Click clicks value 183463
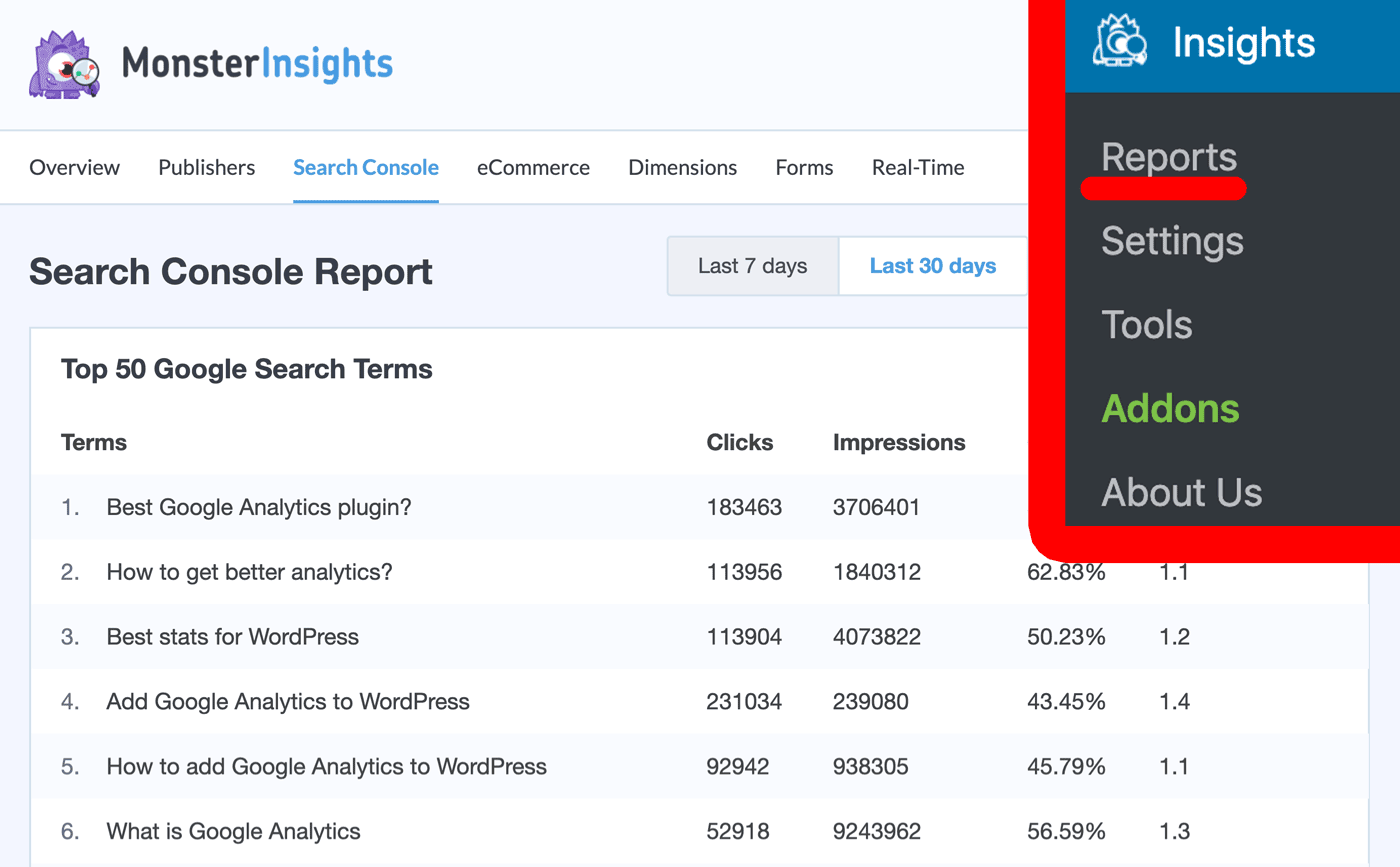Viewport: 1400px width, 867px height. coord(744,507)
